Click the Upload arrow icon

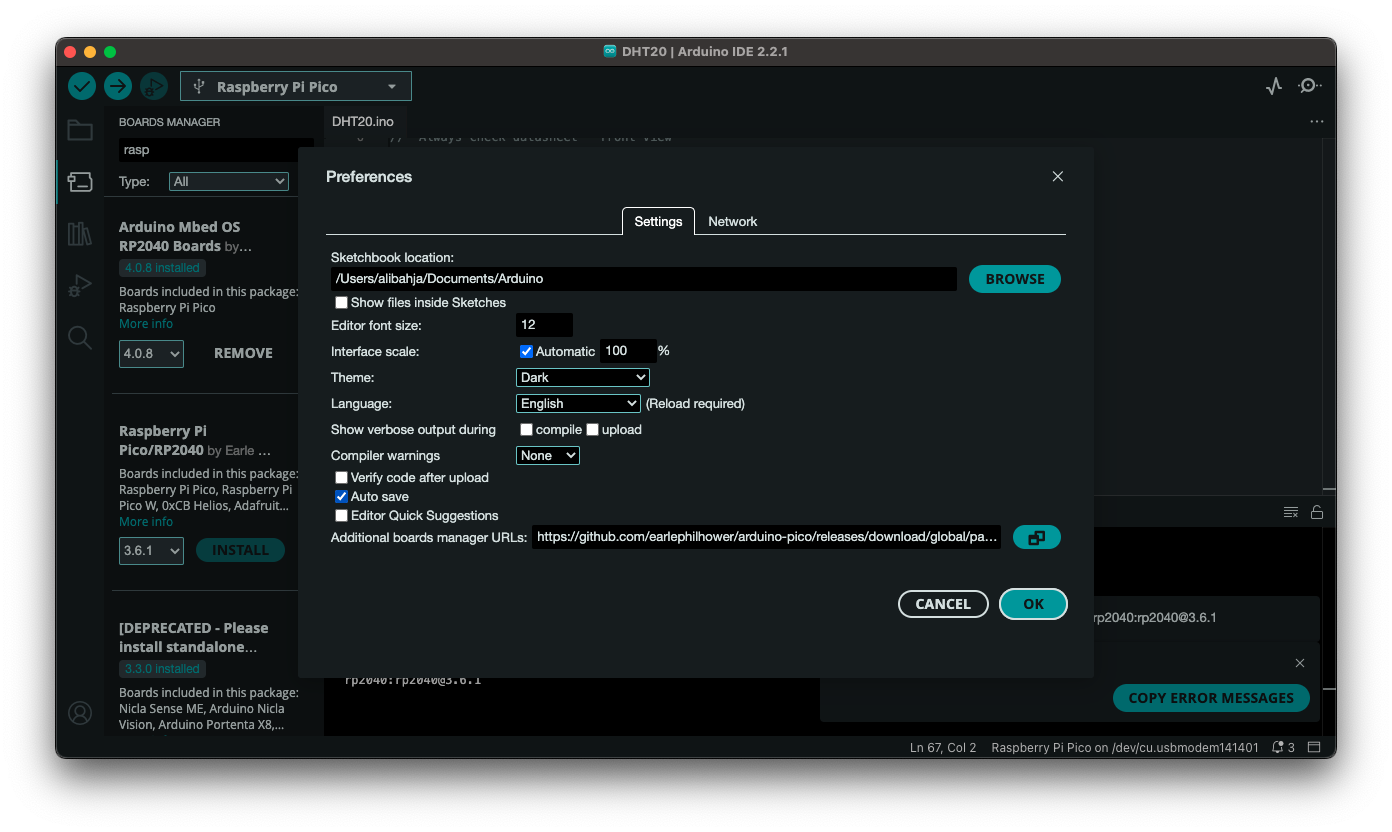(x=118, y=86)
